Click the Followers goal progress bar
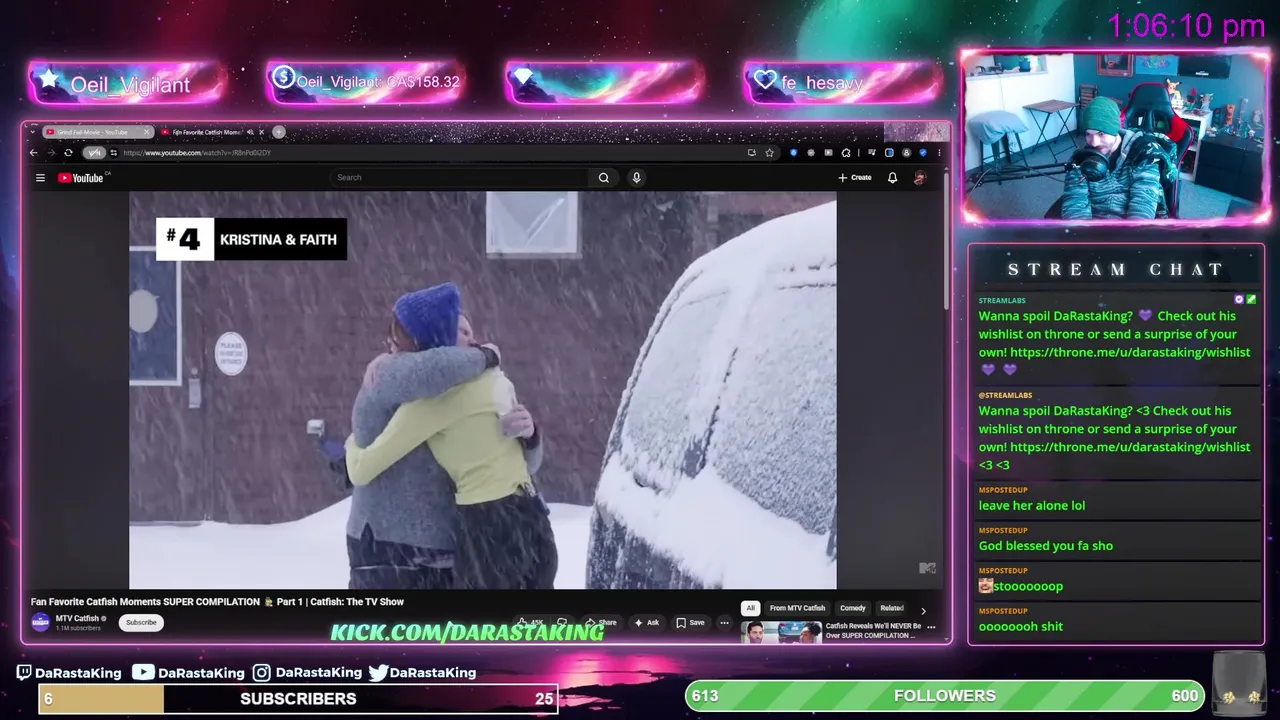 coord(945,696)
